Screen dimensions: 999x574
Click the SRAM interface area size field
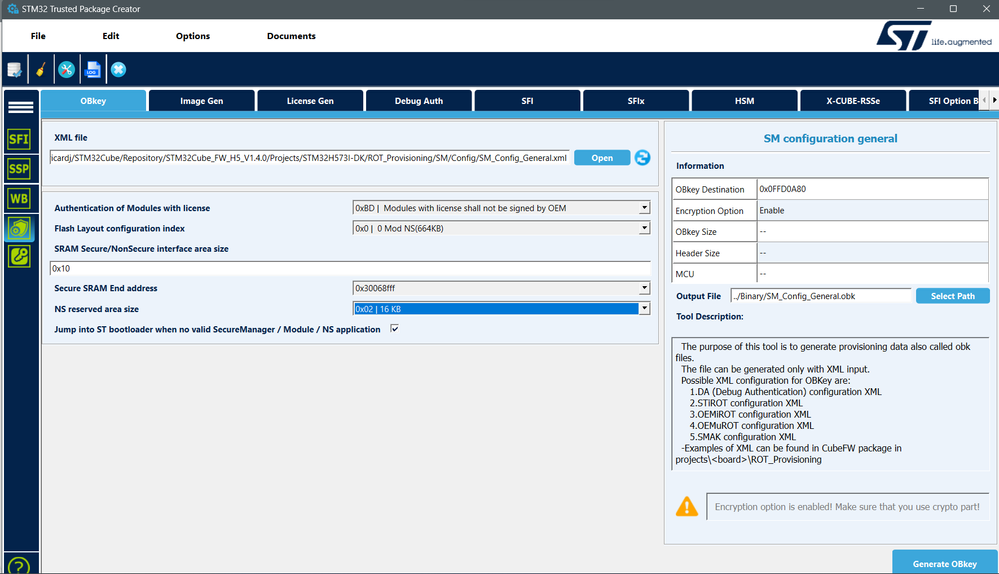pos(350,268)
